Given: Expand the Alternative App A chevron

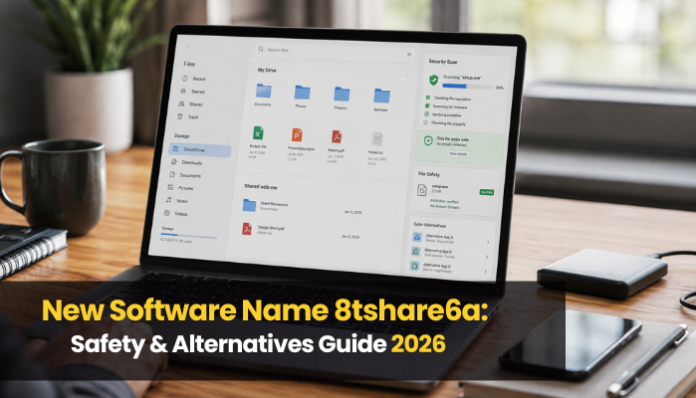Looking at the screenshot, I should [x=488, y=242].
